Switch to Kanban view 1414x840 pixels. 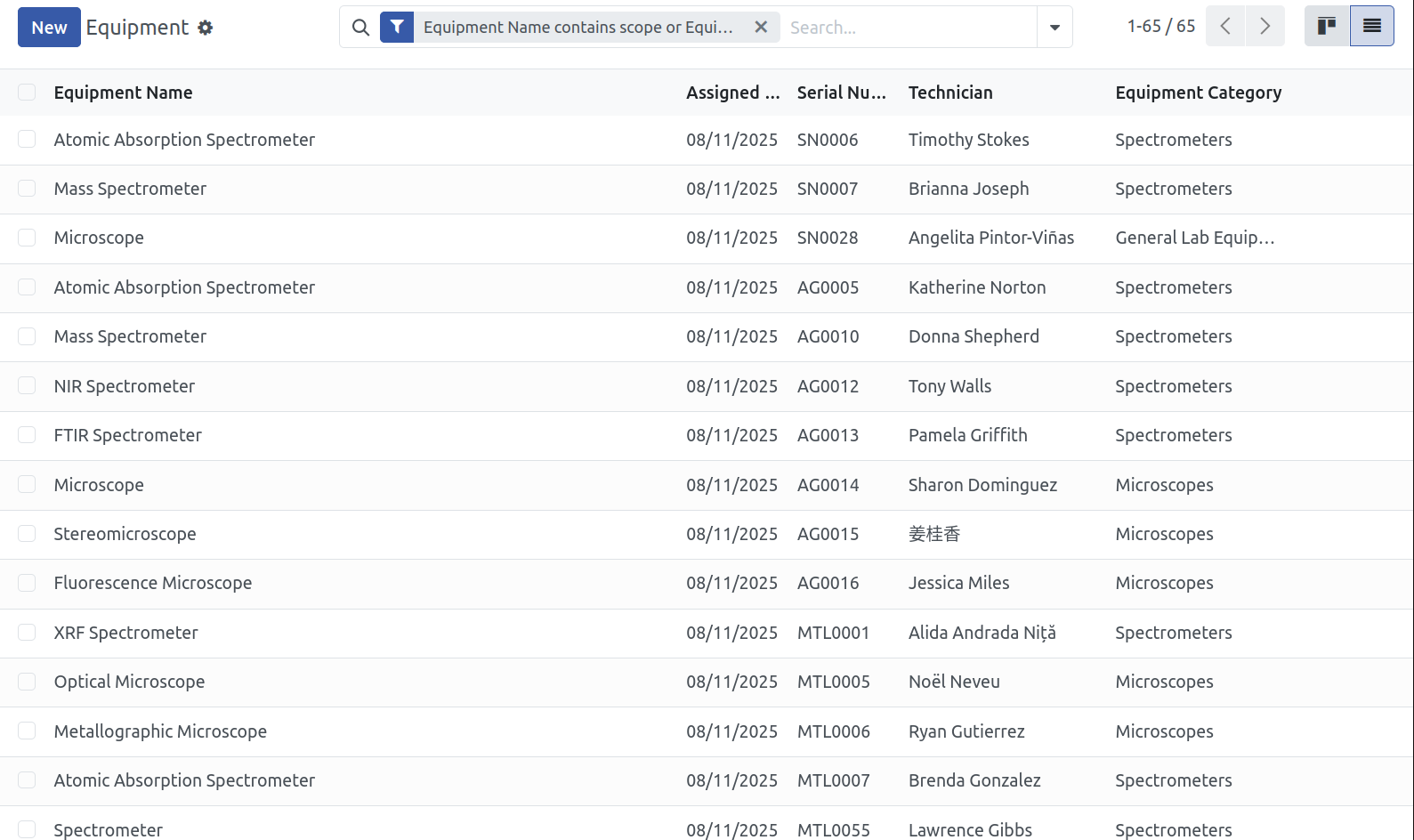click(x=1327, y=27)
